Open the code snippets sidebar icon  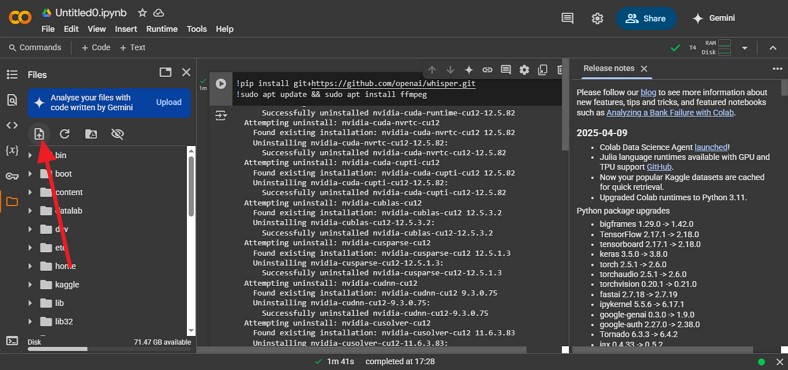pyautogui.click(x=12, y=125)
